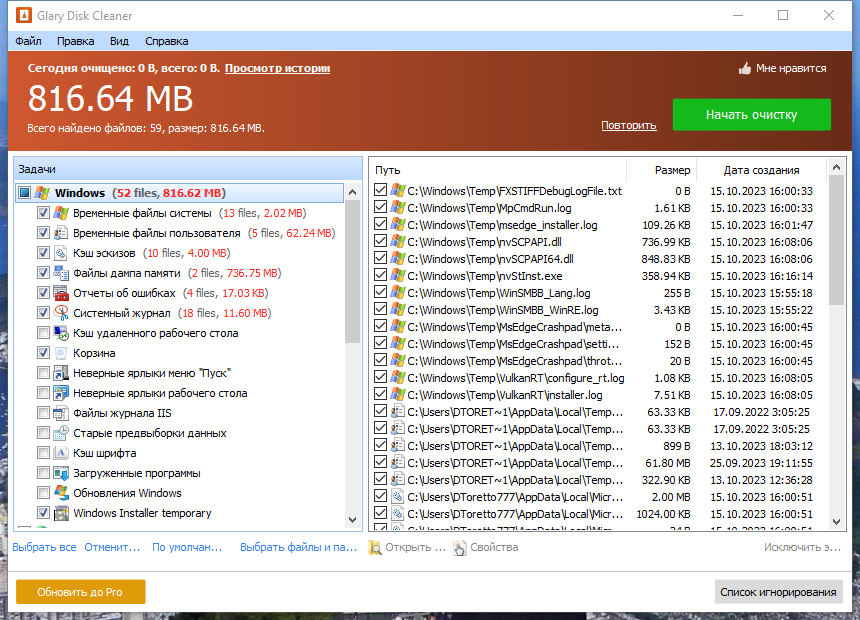Screen dimensions: 860x620
Task: Click the Файлы дампа памяти icon
Action: (x=61, y=273)
